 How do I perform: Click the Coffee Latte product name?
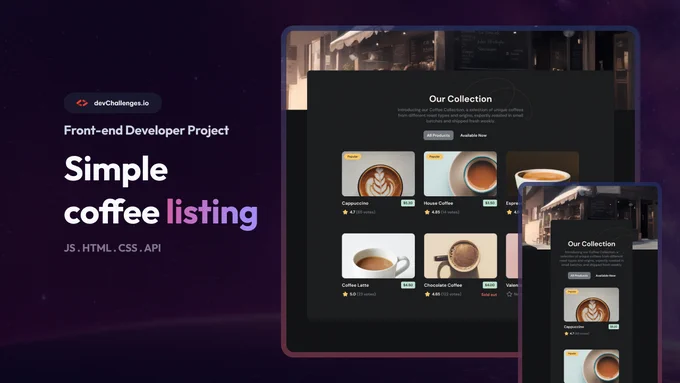[x=355, y=285]
